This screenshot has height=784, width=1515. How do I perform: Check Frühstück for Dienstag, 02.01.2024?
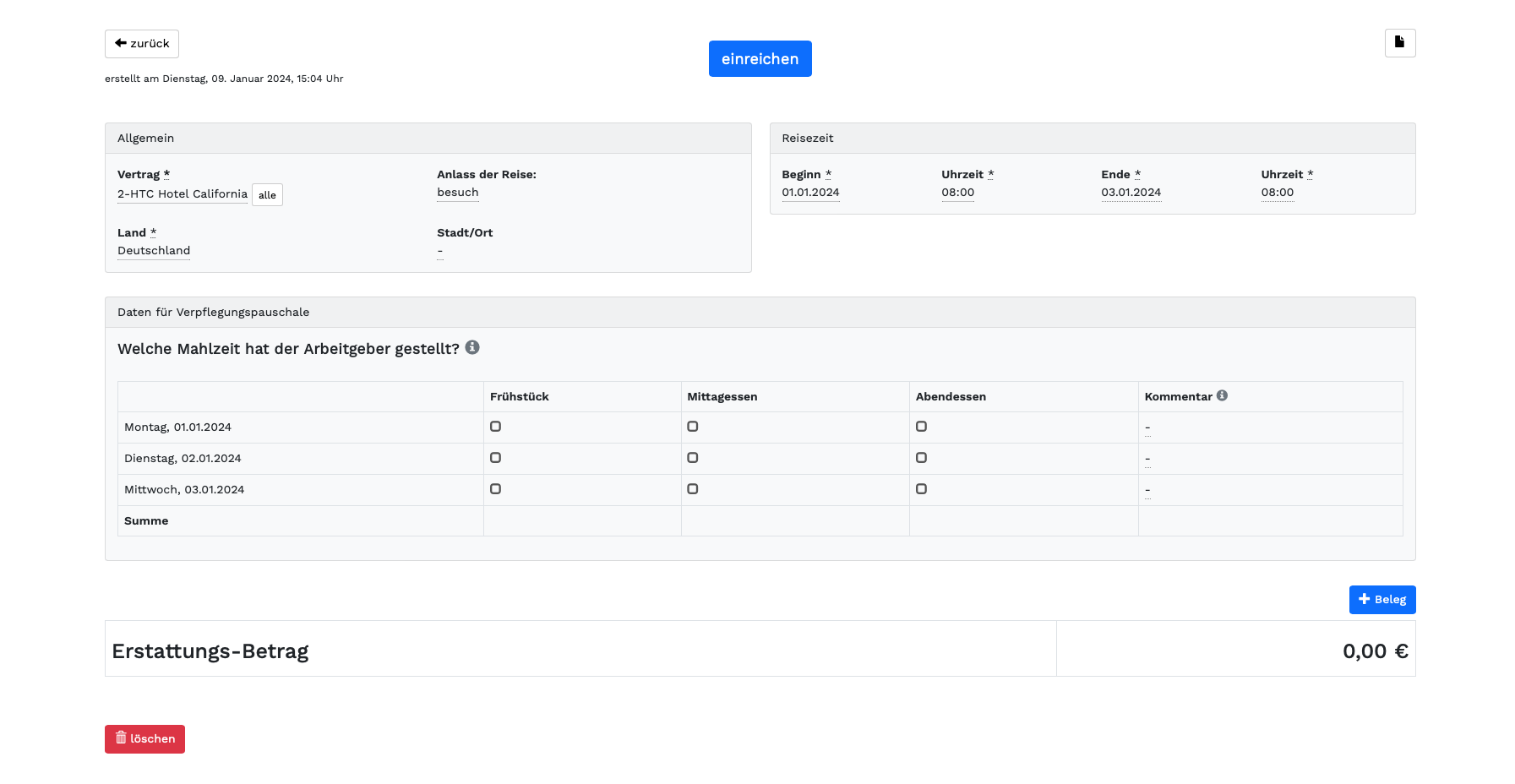click(x=496, y=458)
